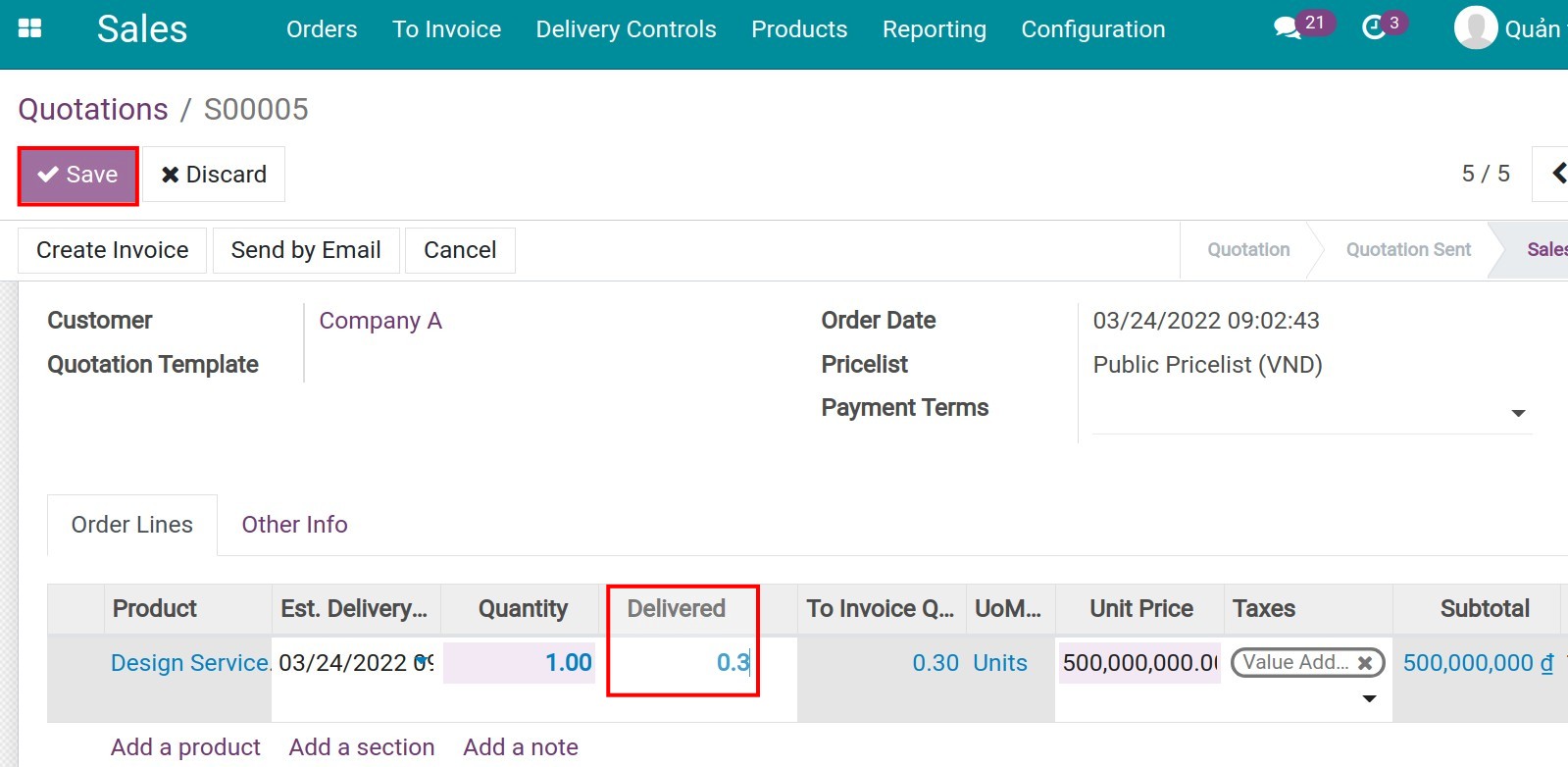
Task: Click the UoM column header
Action: (1010, 609)
